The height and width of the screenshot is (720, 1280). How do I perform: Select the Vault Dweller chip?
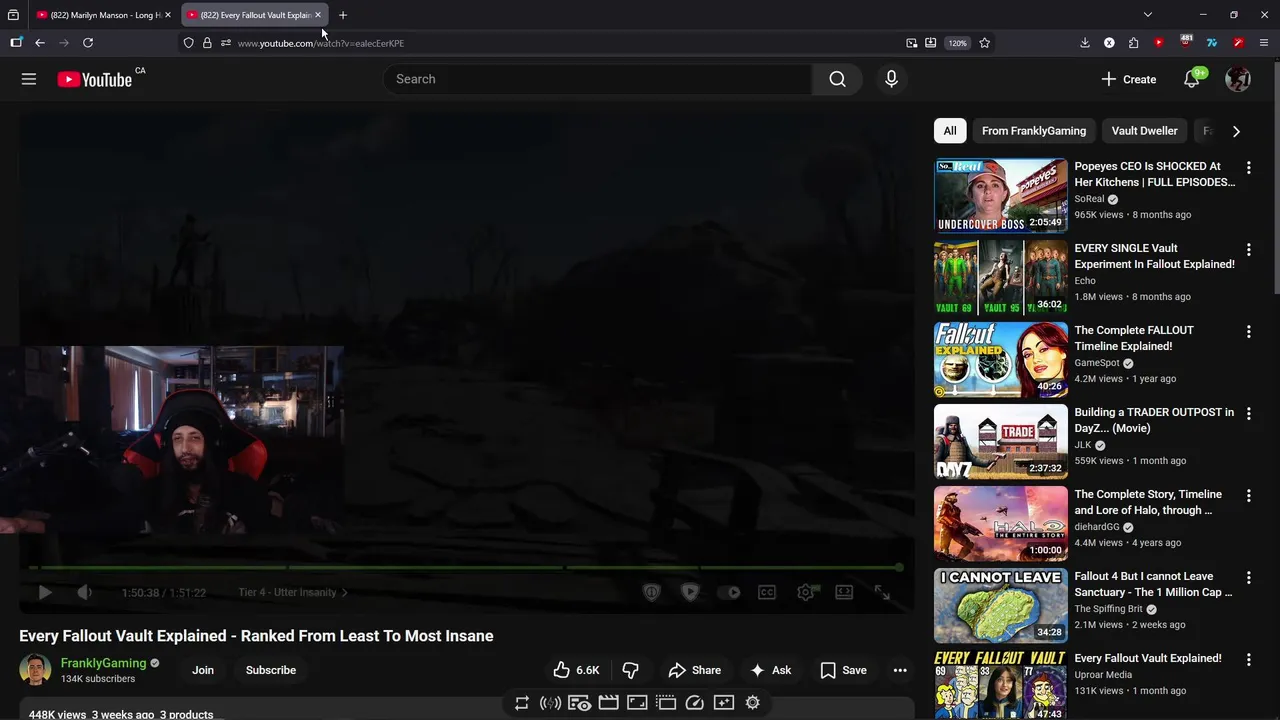click(1144, 131)
